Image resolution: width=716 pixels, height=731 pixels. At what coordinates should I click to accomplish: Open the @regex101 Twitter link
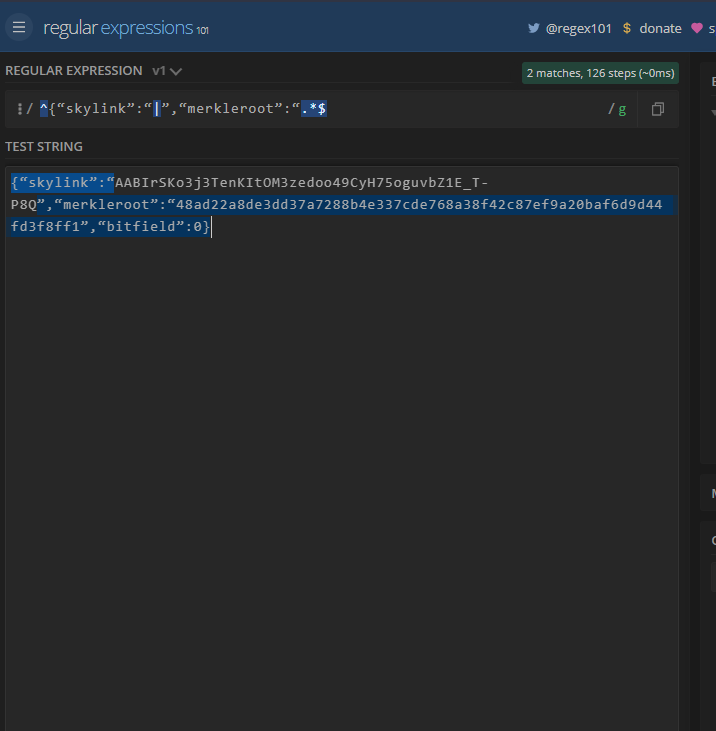click(578, 28)
